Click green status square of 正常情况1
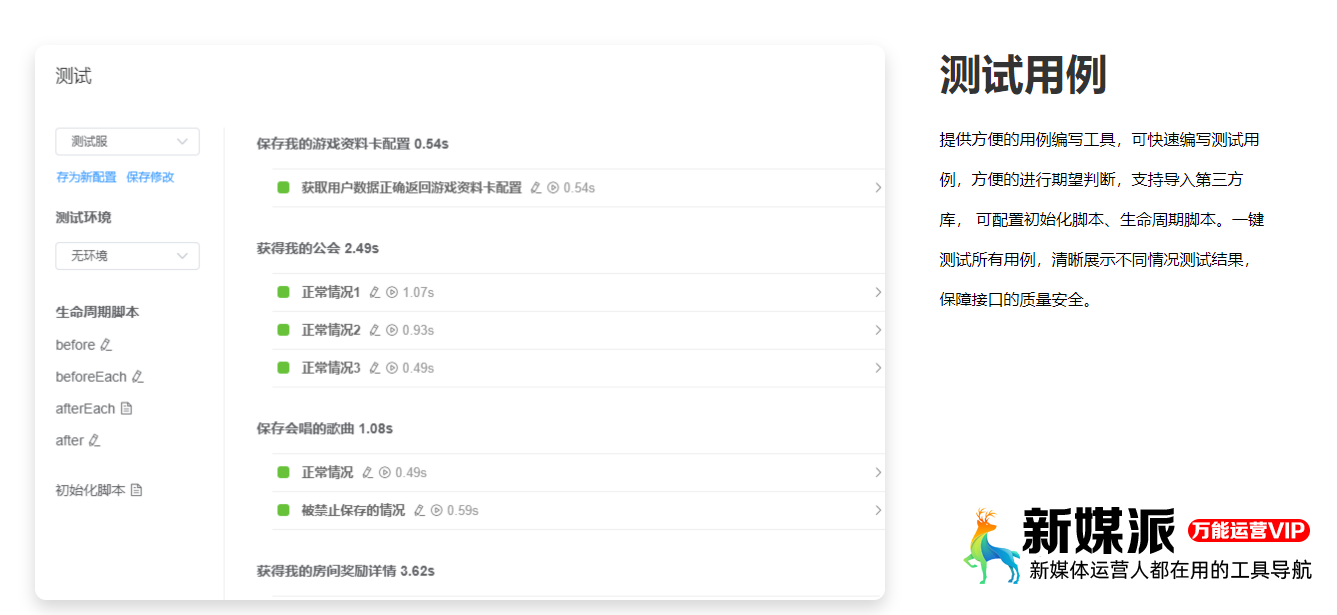 [x=283, y=293]
